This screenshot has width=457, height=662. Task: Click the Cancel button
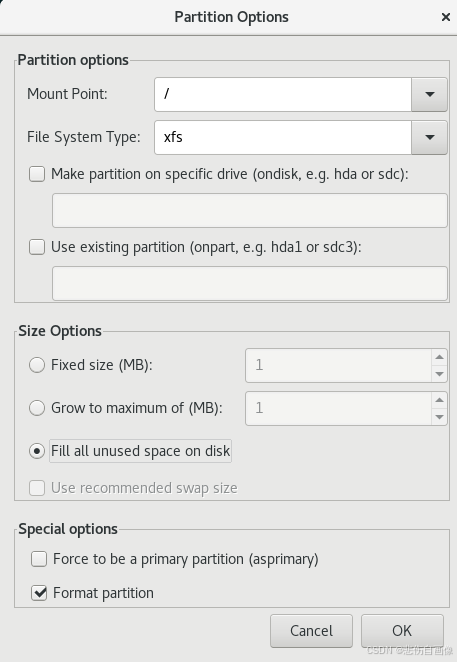point(311,631)
